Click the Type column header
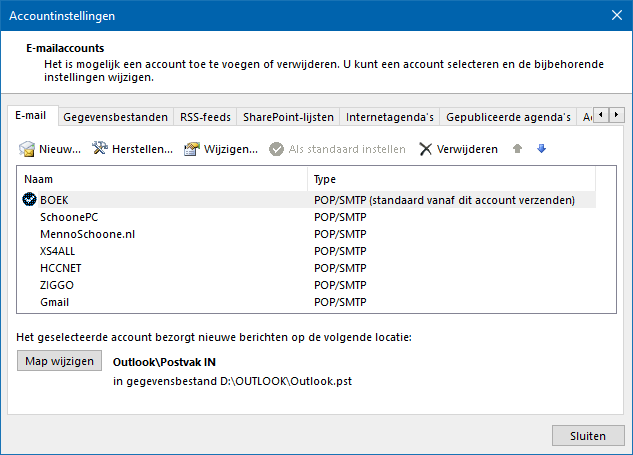This screenshot has width=633, height=455. [x=451, y=179]
